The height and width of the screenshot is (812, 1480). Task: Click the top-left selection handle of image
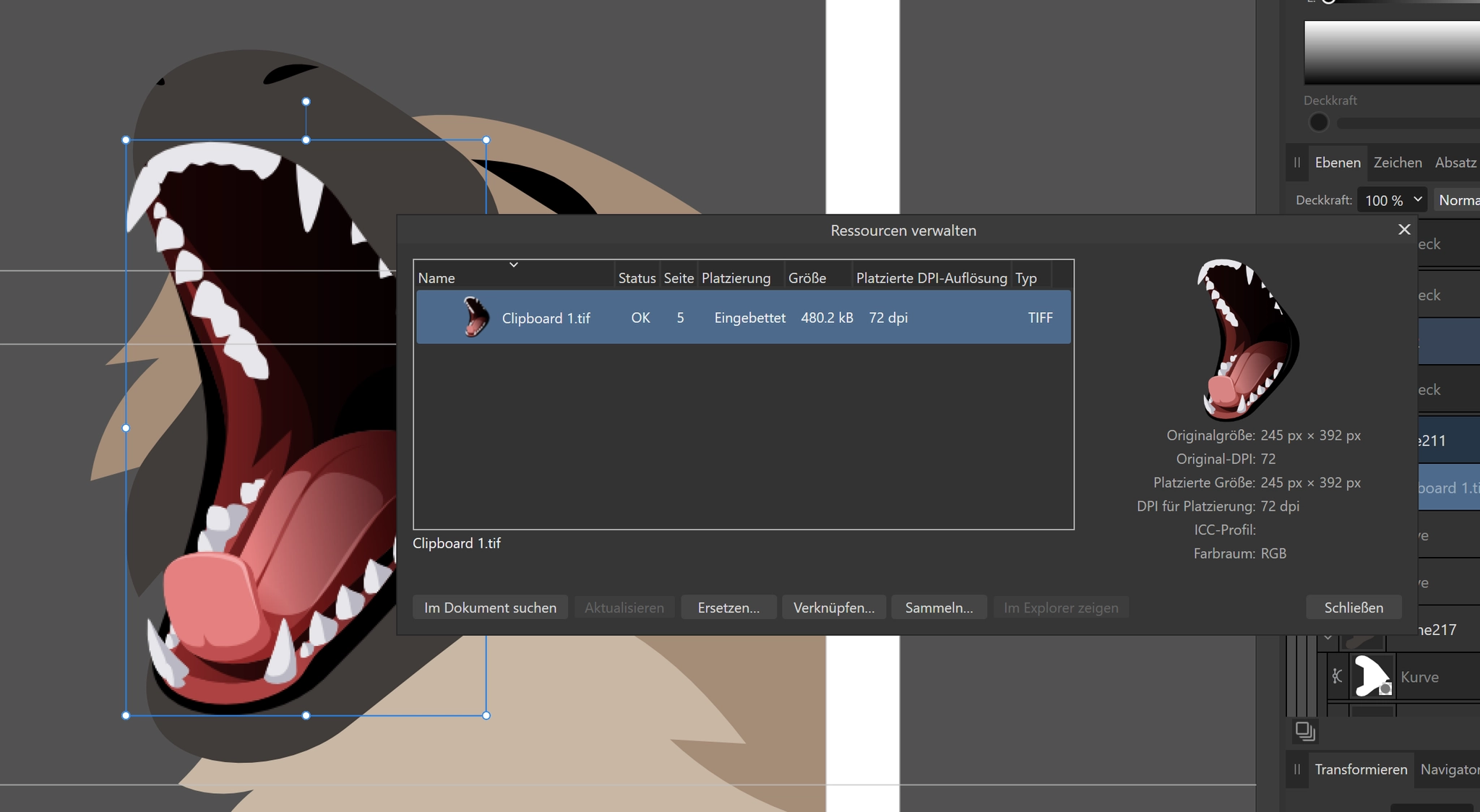126,140
